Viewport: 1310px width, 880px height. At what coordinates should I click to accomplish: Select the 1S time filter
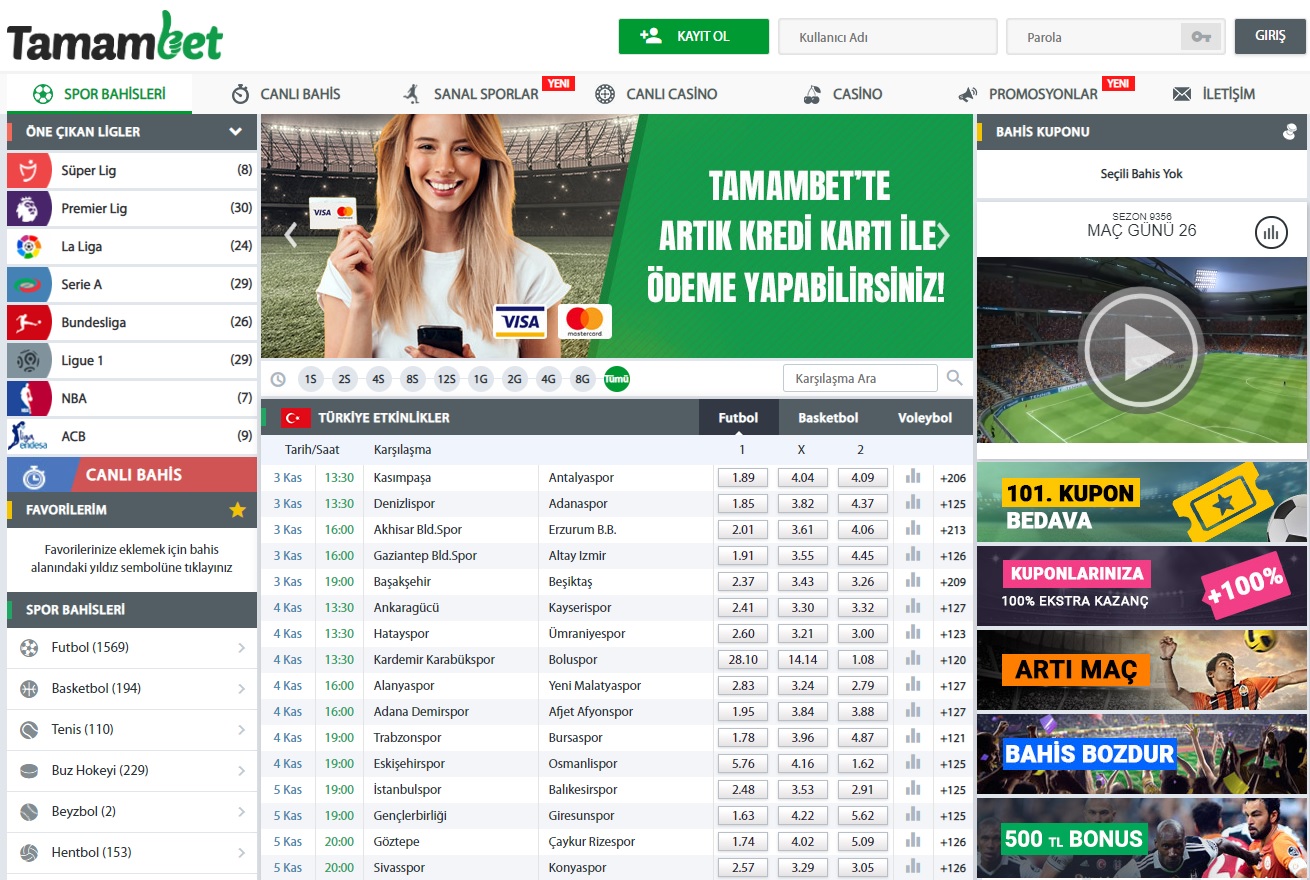point(311,379)
